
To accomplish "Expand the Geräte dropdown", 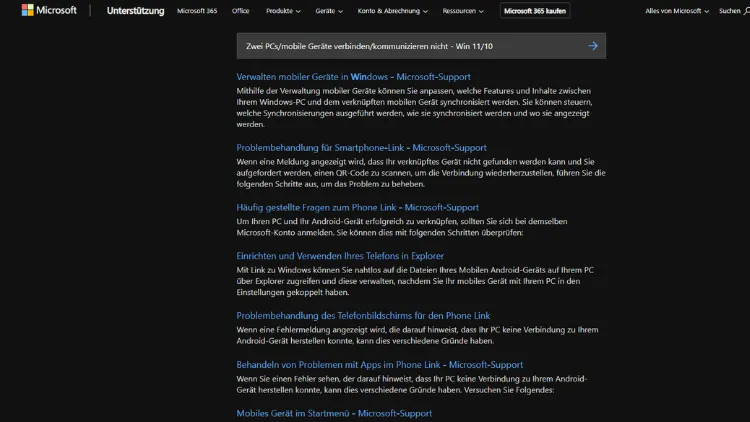I will [329, 11].
